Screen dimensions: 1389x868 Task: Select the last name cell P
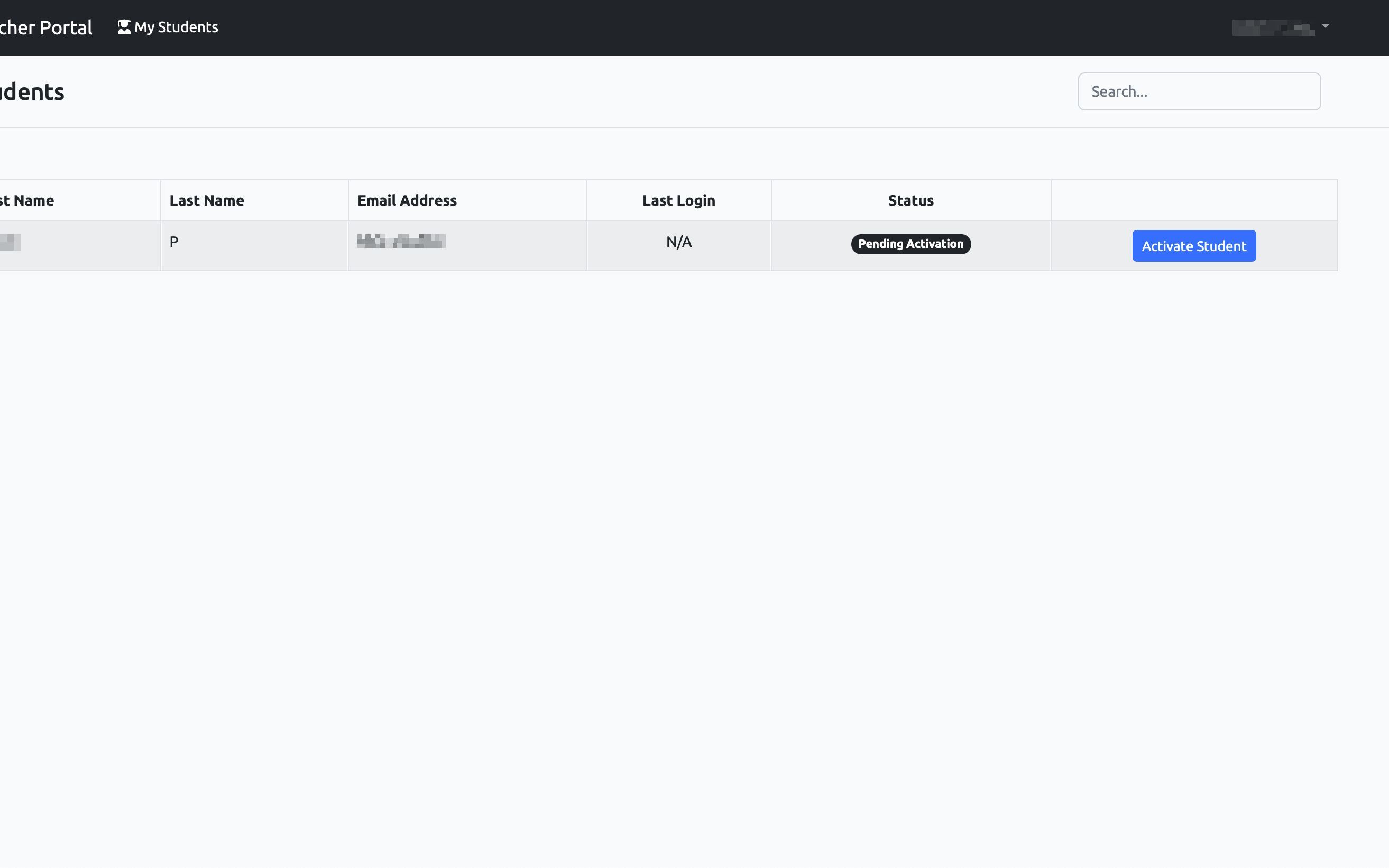(x=174, y=242)
